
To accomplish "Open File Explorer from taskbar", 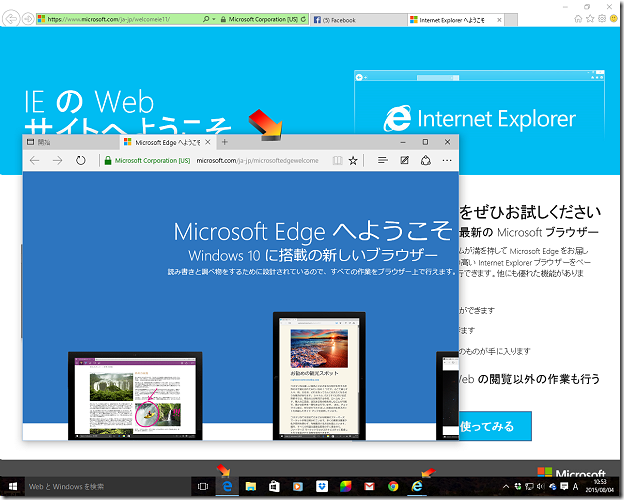I will coord(251,486).
